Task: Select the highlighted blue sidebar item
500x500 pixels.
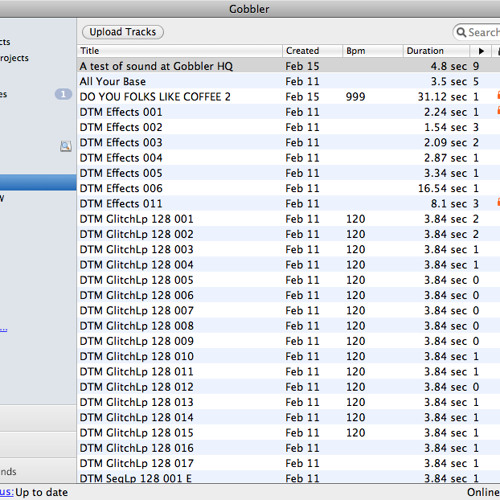Action: [x=38, y=182]
